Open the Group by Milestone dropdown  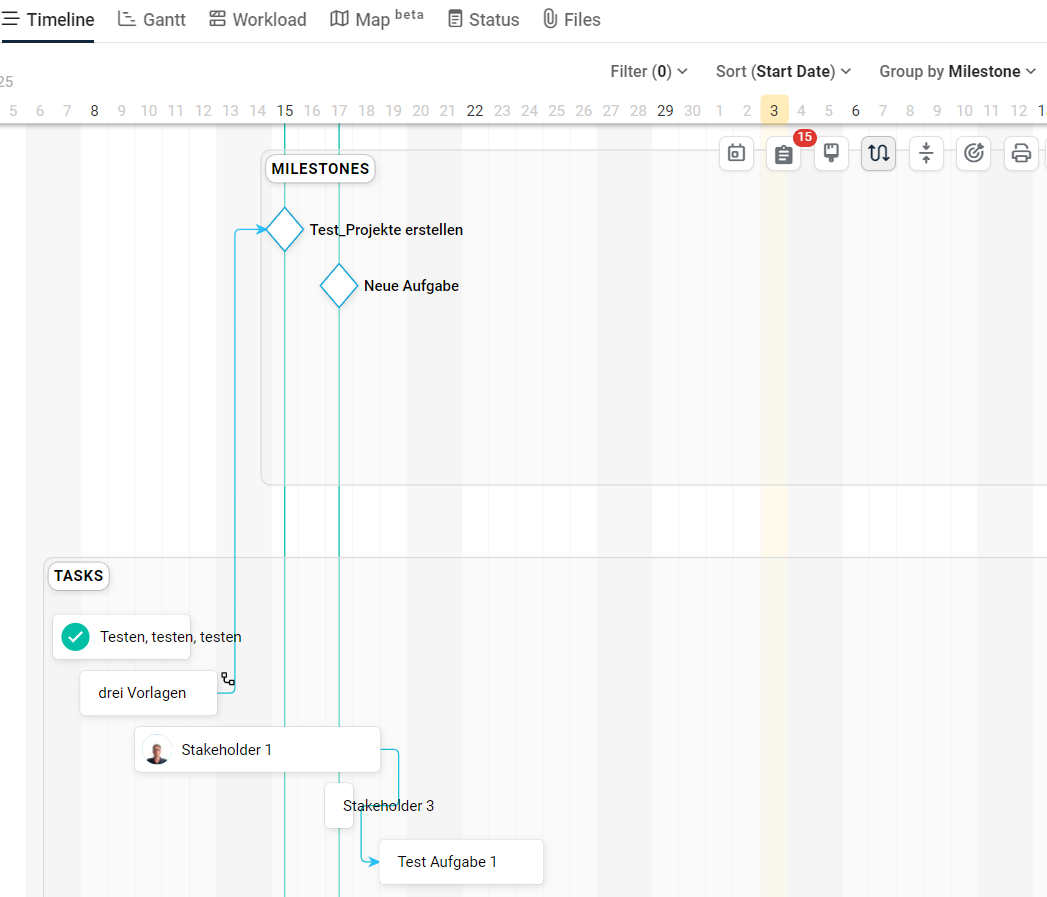click(958, 71)
